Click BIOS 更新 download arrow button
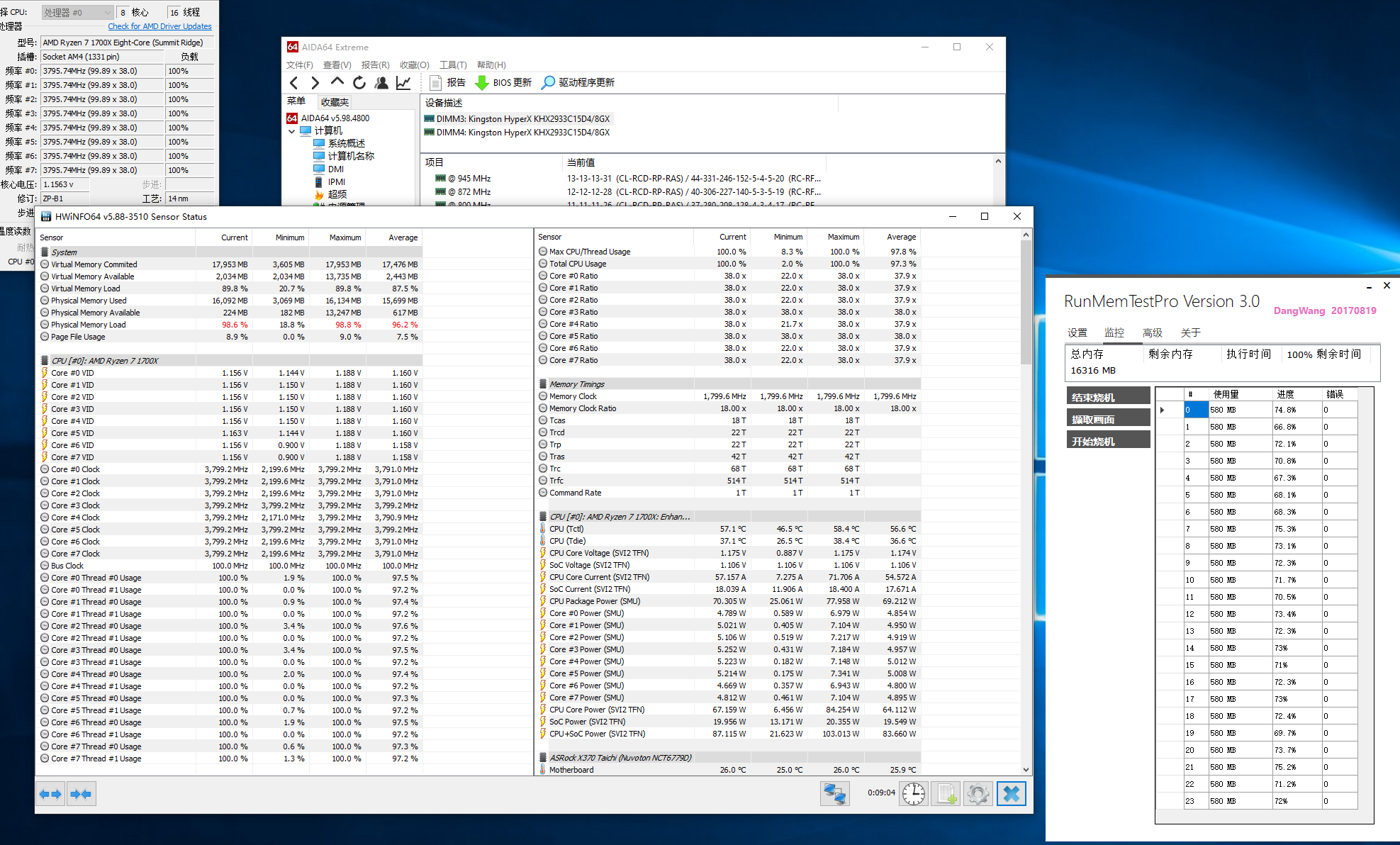The width and height of the screenshot is (1400, 845). (503, 83)
